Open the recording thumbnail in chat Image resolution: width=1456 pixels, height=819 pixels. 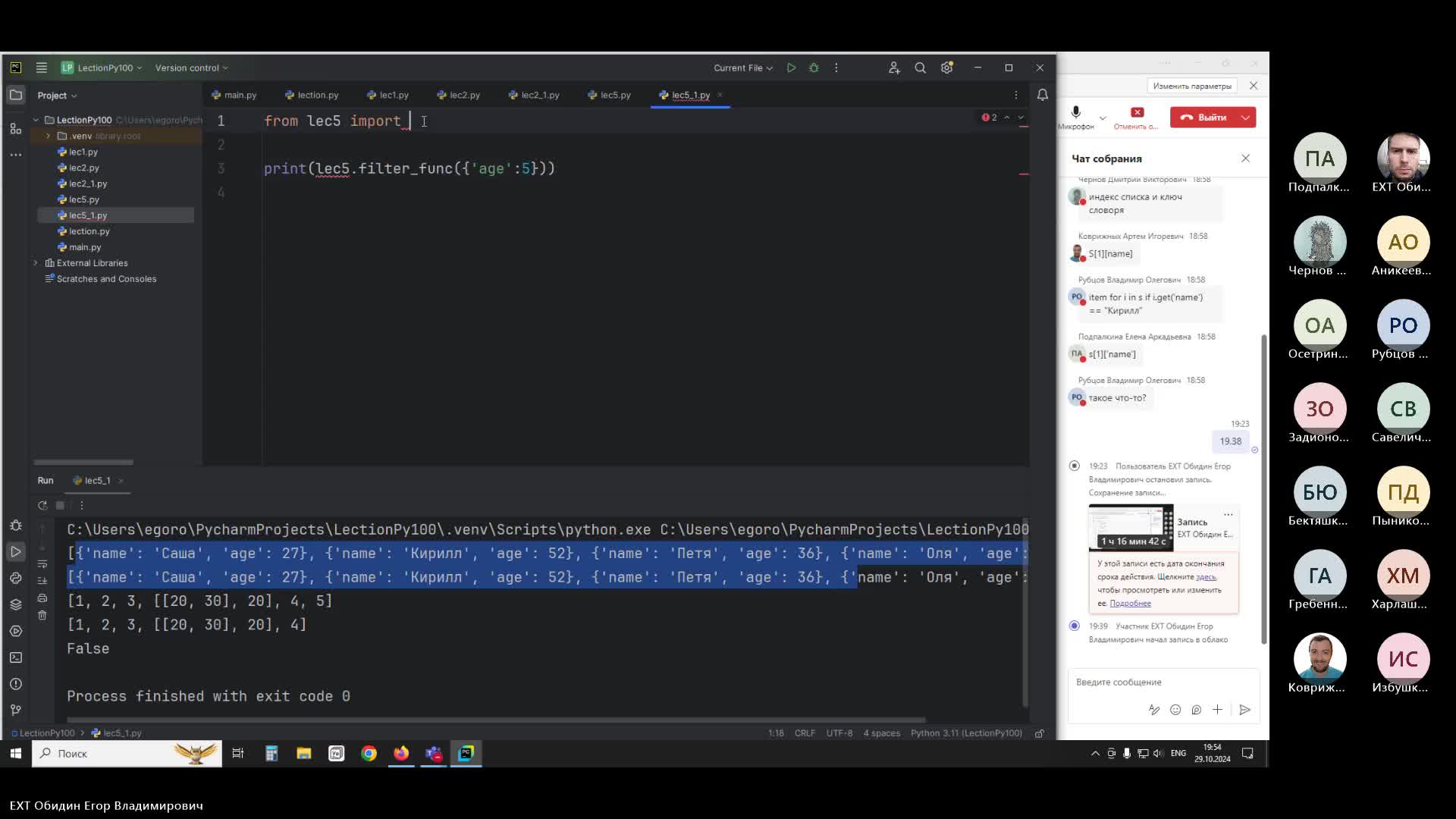pos(1131,528)
